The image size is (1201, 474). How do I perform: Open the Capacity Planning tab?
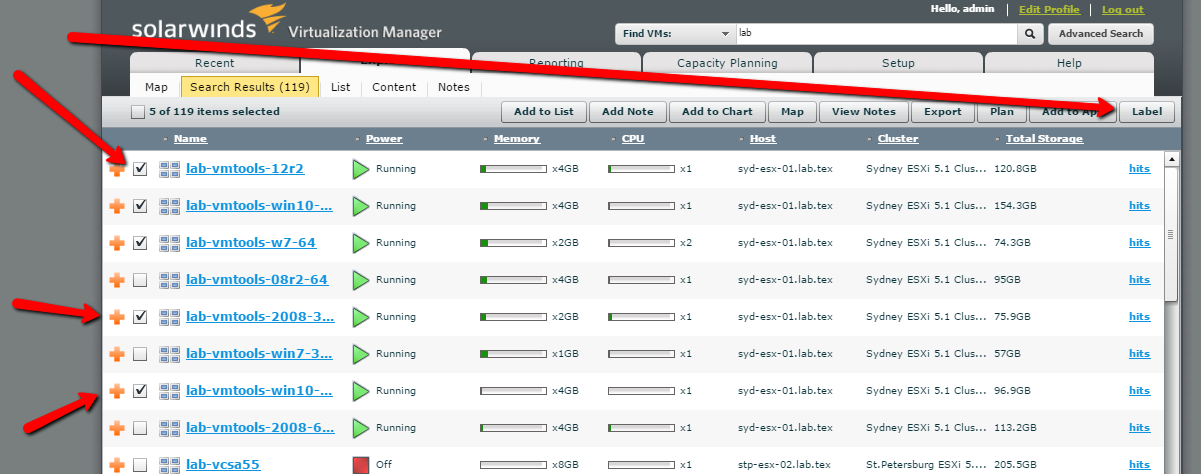click(727, 63)
